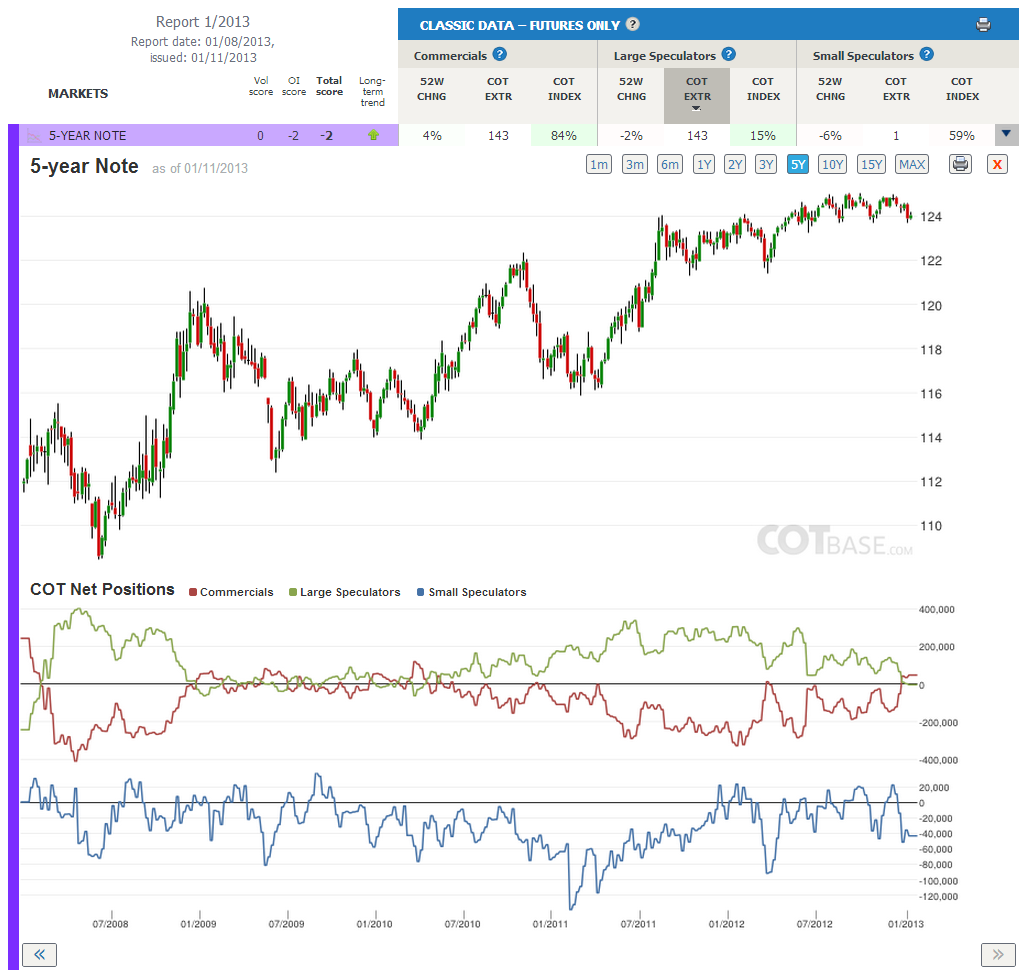
Task: Click the small chart icon beside 5-YEAR NOTE
Action: (x=33, y=136)
